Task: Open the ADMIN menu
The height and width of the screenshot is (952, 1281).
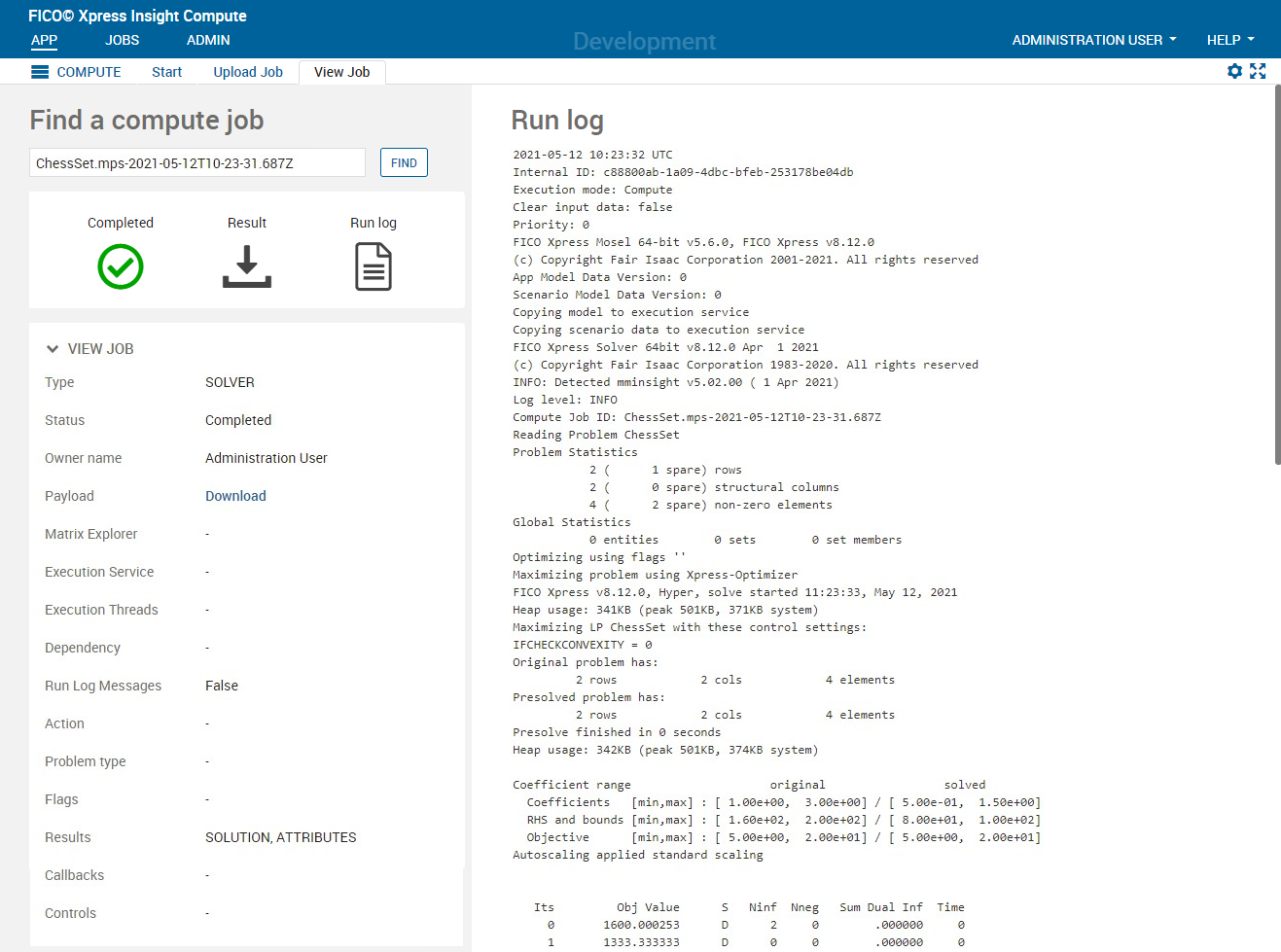Action: pos(208,40)
